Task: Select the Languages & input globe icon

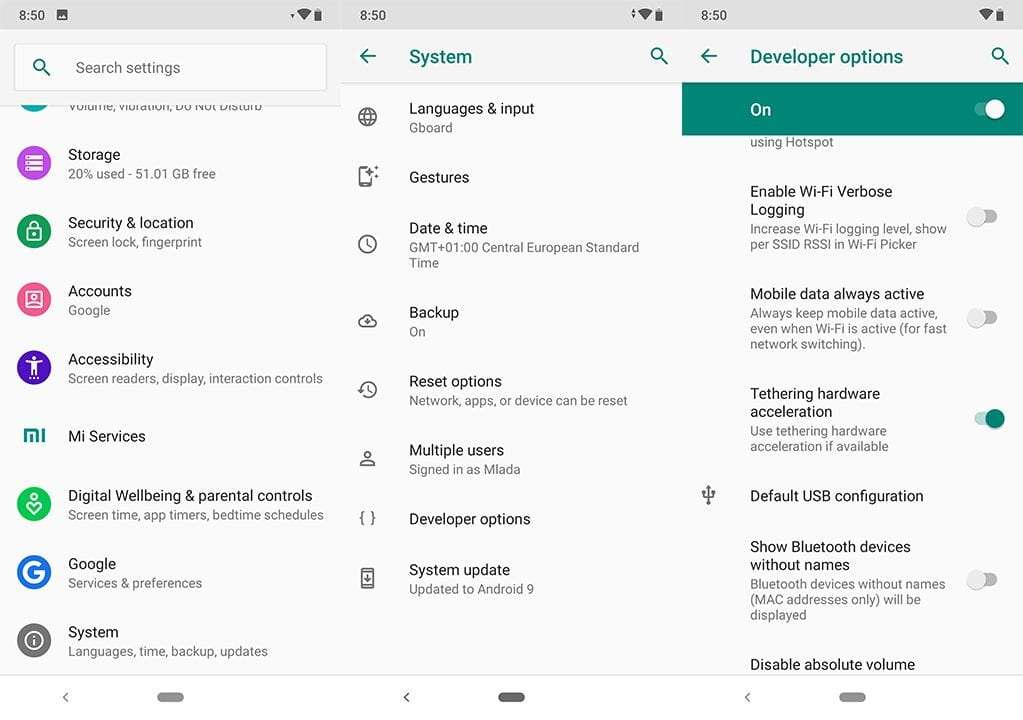Action: (369, 117)
